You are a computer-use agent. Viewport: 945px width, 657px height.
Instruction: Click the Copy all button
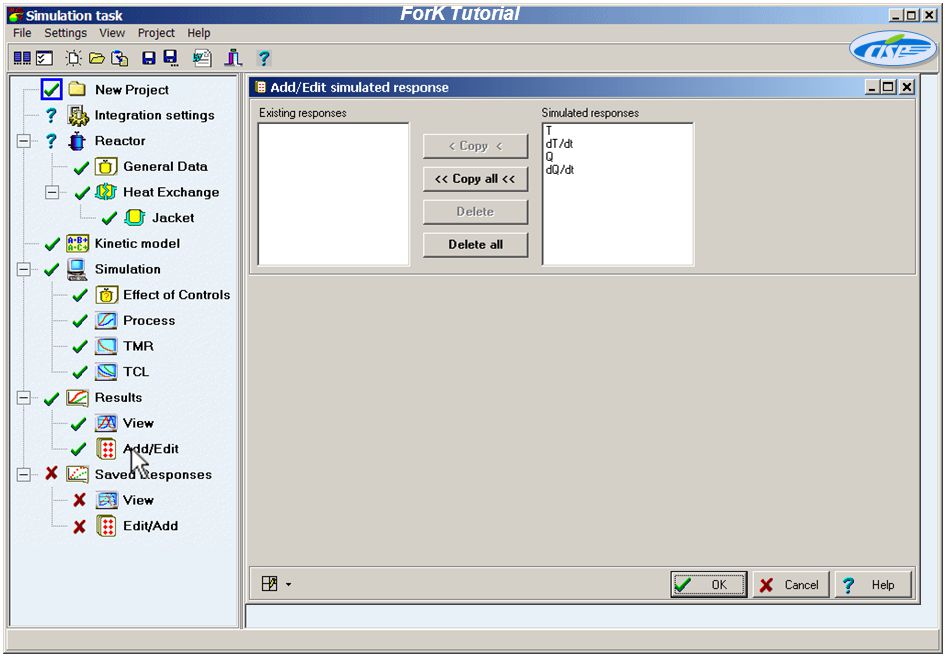(x=476, y=179)
